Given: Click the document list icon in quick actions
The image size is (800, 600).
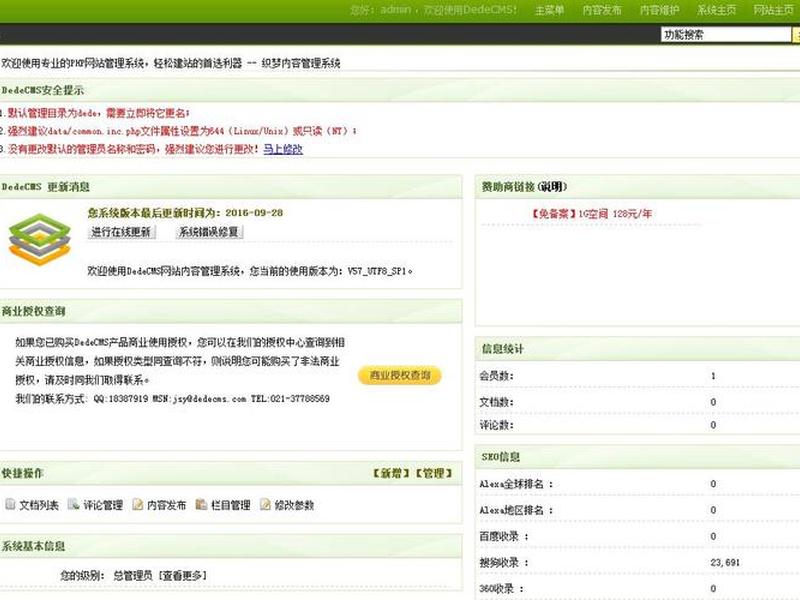Looking at the screenshot, I should pyautogui.click(x=10, y=505).
